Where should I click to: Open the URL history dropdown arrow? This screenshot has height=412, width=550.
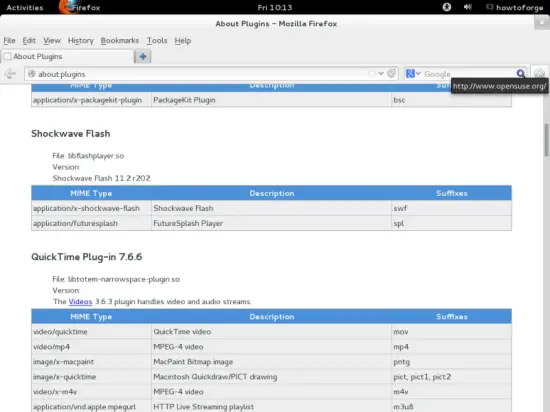pos(381,74)
